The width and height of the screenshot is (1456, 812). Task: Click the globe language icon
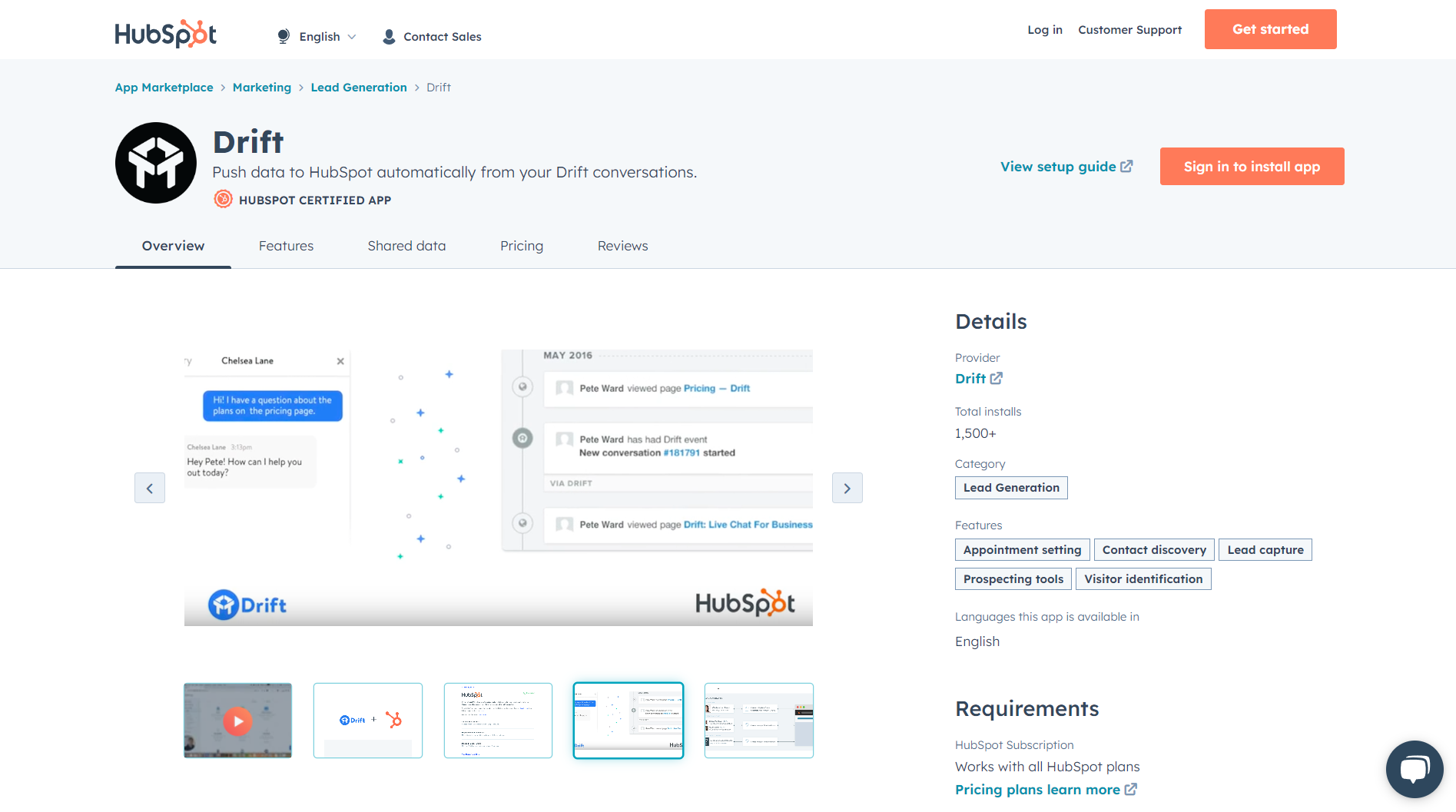tap(284, 36)
